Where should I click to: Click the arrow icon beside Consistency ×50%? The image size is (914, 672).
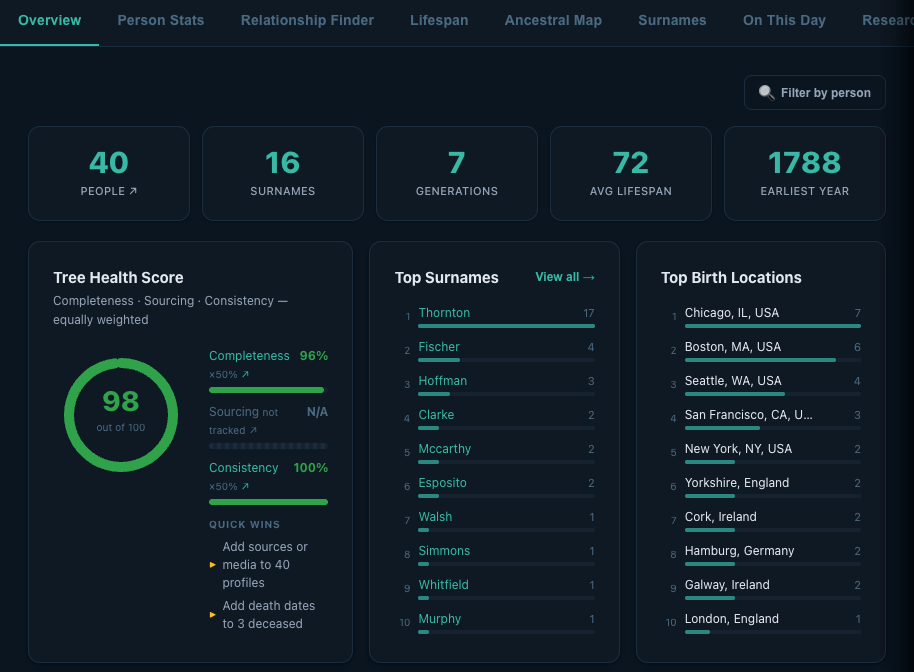tap(245, 486)
